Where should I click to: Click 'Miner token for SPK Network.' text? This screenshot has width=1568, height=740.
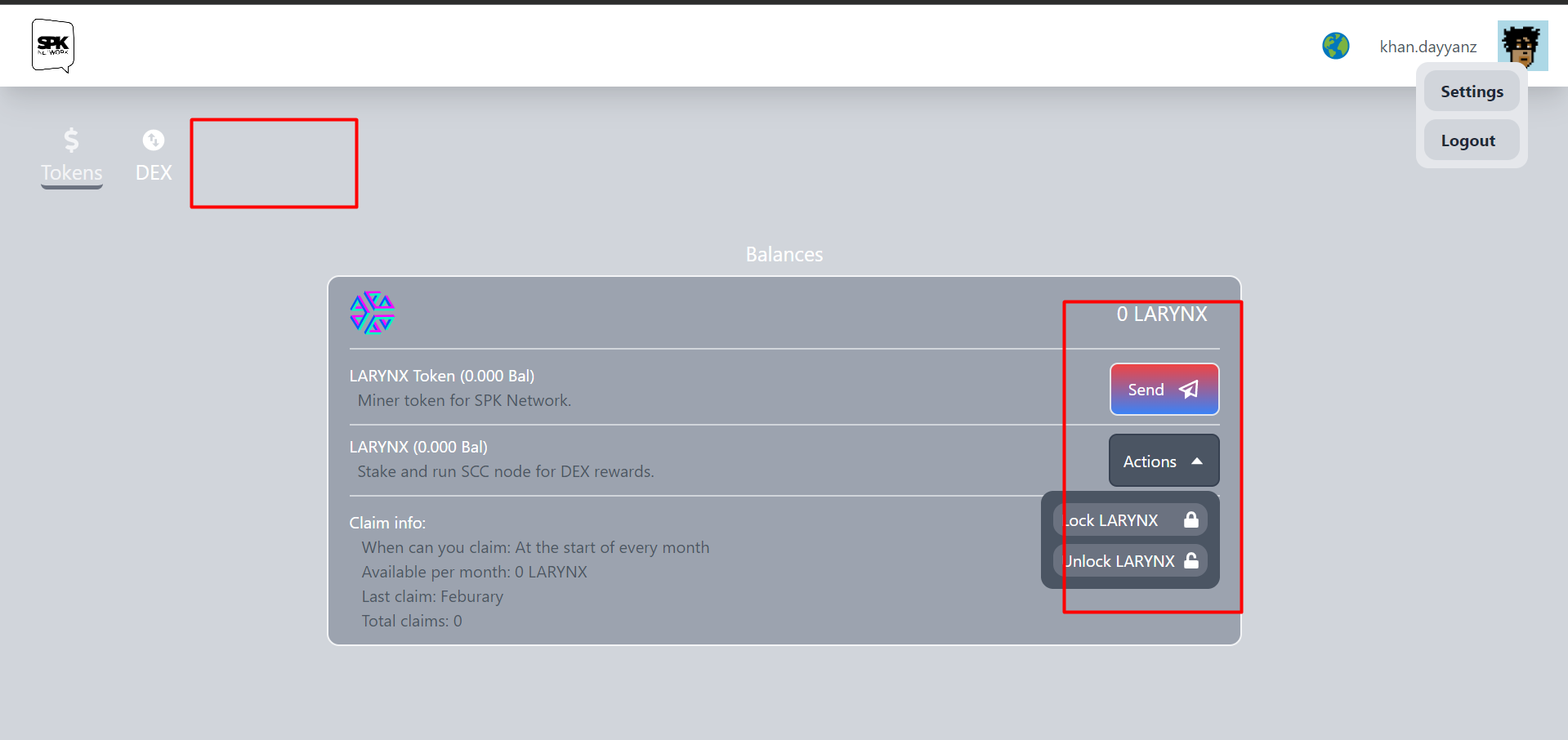464,400
